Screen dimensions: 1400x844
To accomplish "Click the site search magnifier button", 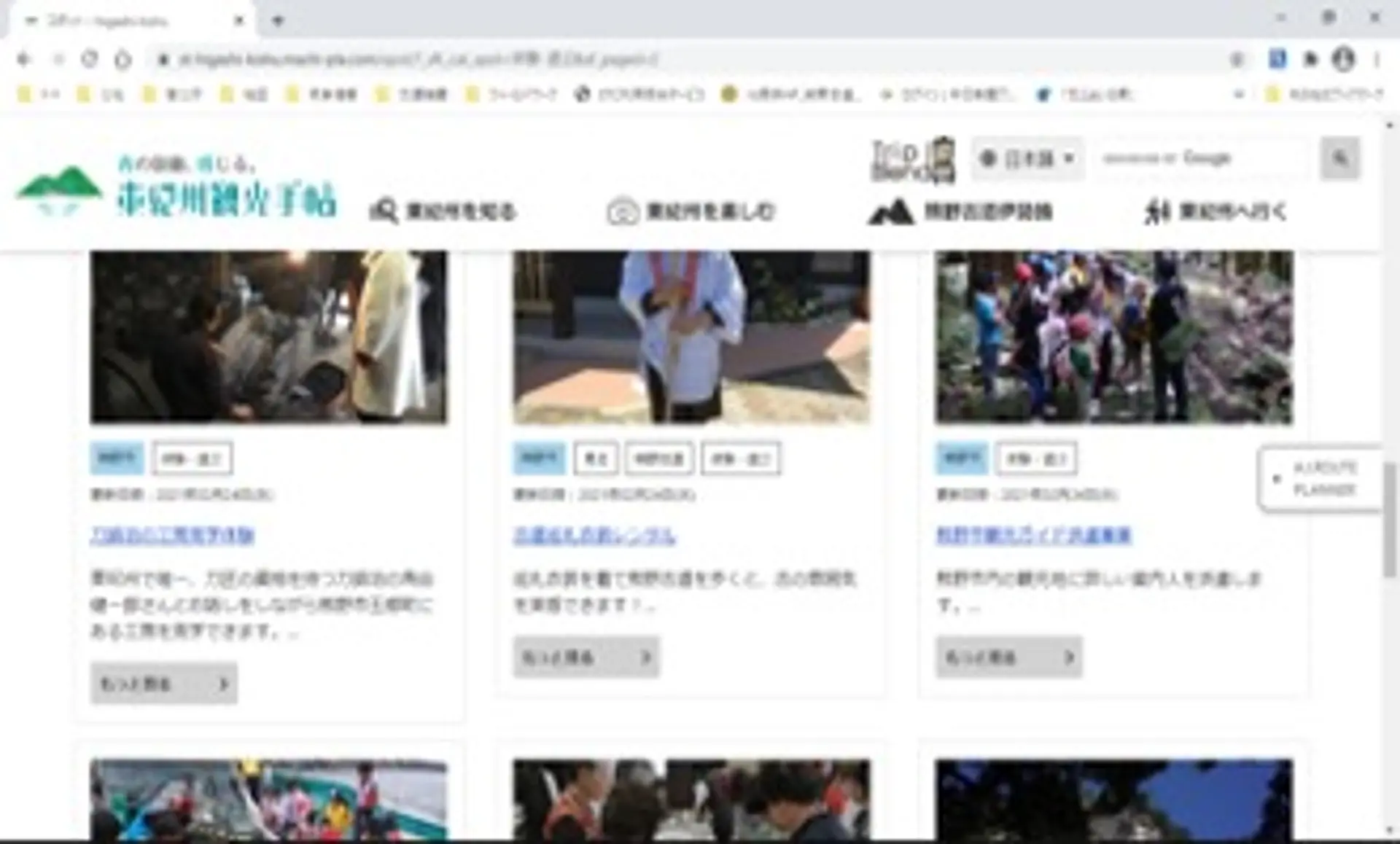I will (x=1339, y=158).
